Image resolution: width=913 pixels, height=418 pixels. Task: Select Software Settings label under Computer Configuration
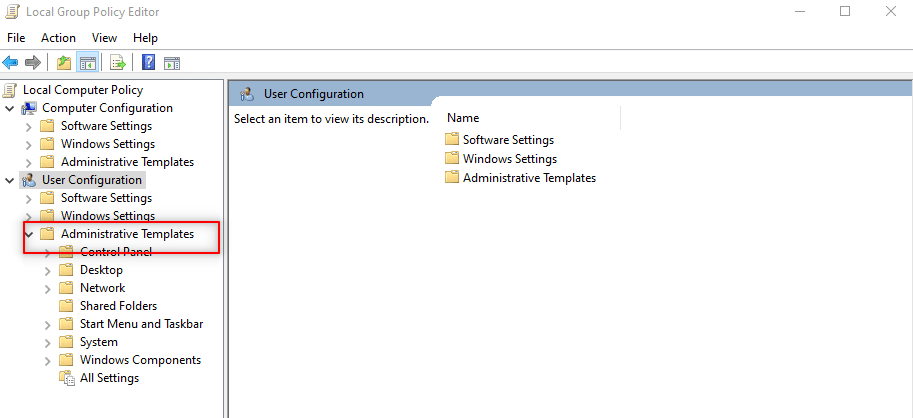point(106,126)
